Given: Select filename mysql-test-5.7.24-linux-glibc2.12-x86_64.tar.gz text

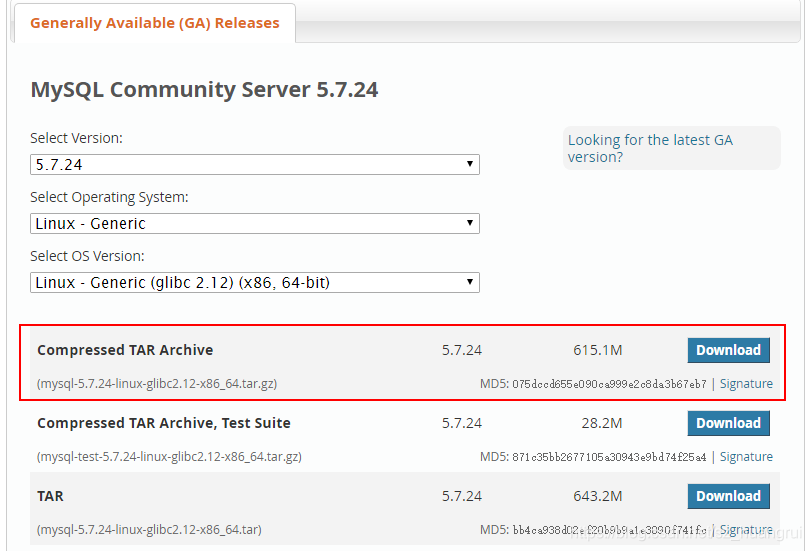Looking at the screenshot, I should (x=169, y=457).
